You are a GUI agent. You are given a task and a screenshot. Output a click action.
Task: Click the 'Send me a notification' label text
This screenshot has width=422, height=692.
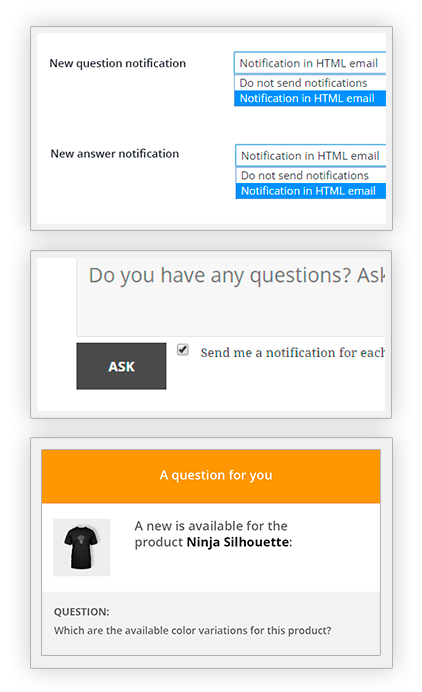[x=292, y=353]
